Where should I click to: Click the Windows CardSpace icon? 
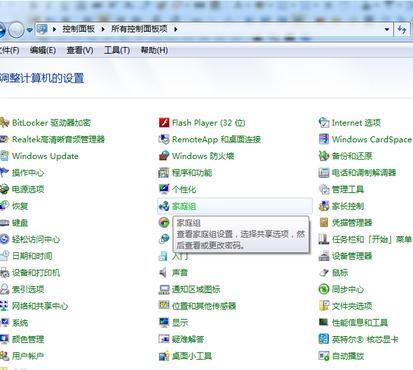point(324,139)
